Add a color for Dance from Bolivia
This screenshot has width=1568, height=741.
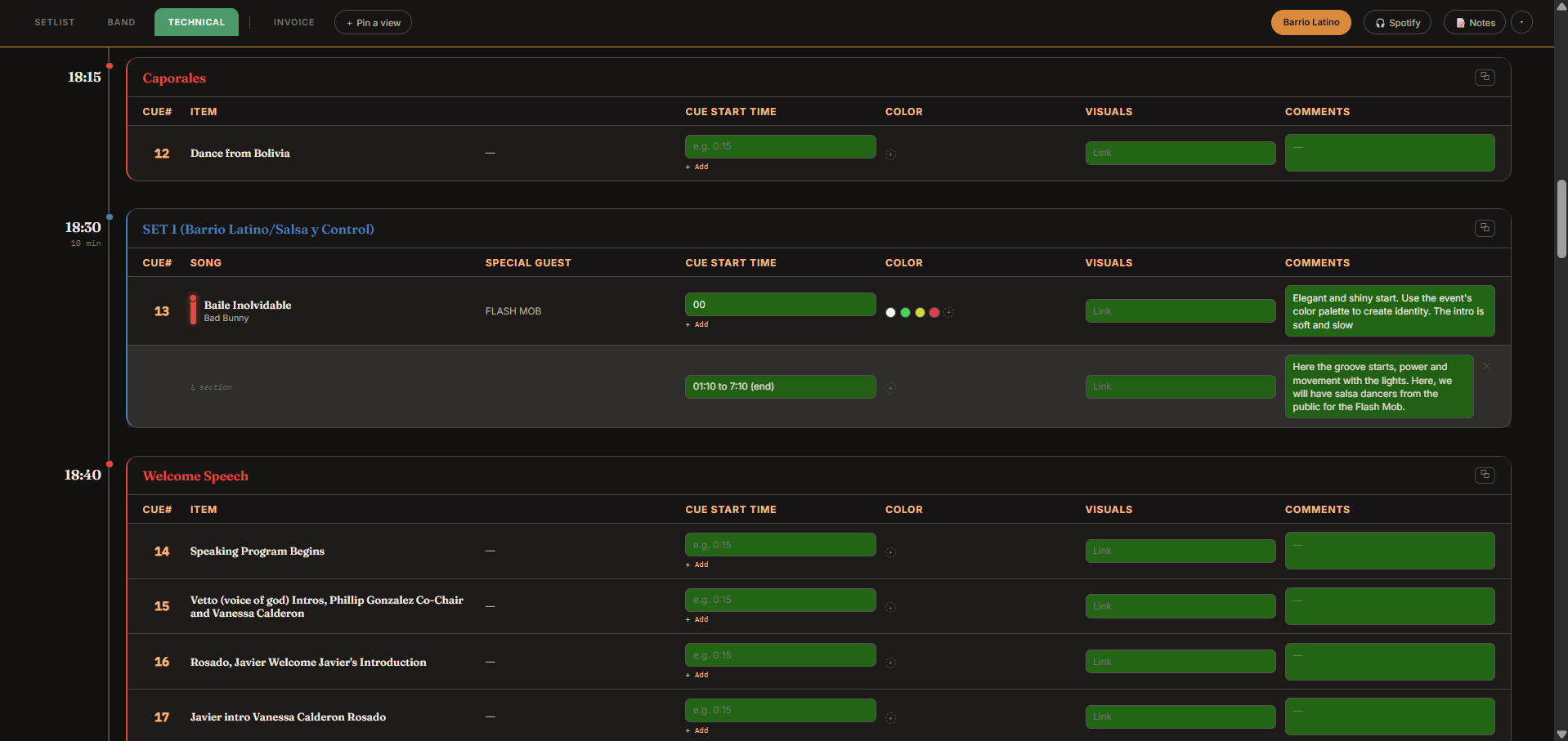[x=890, y=154]
